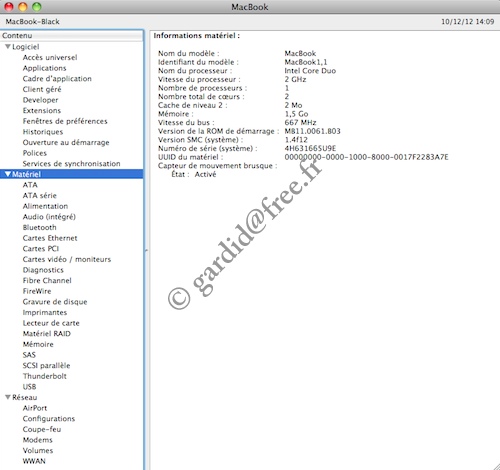Select Imprimantes in sidebar

(x=45, y=312)
